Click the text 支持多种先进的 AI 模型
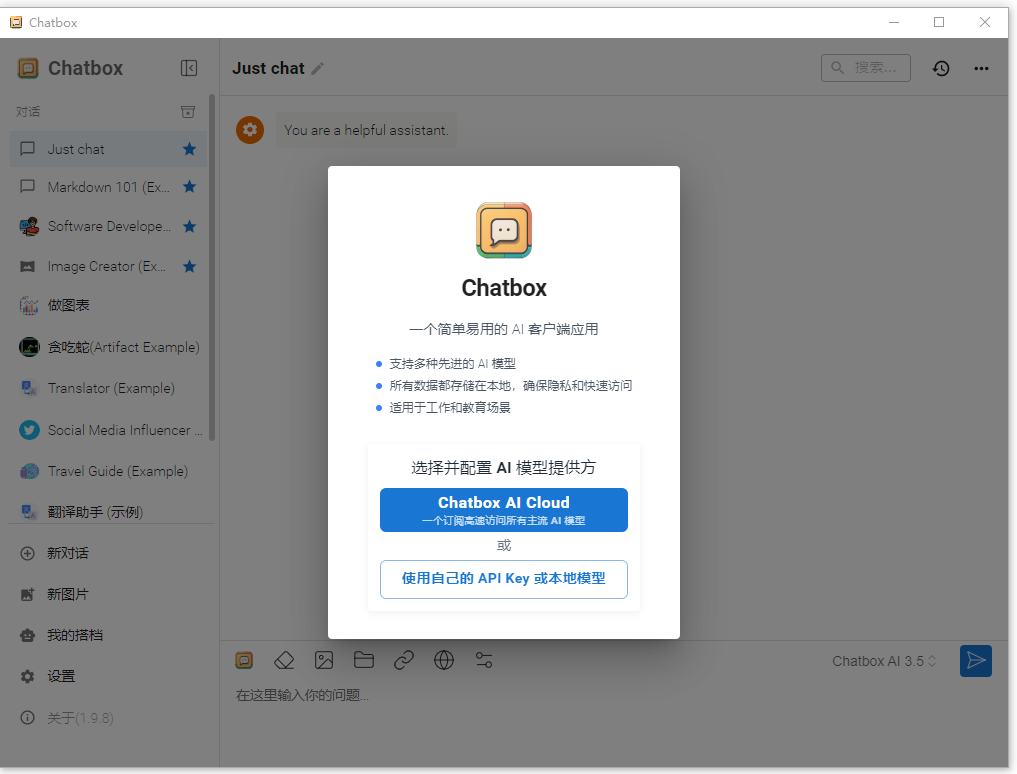 coord(452,364)
